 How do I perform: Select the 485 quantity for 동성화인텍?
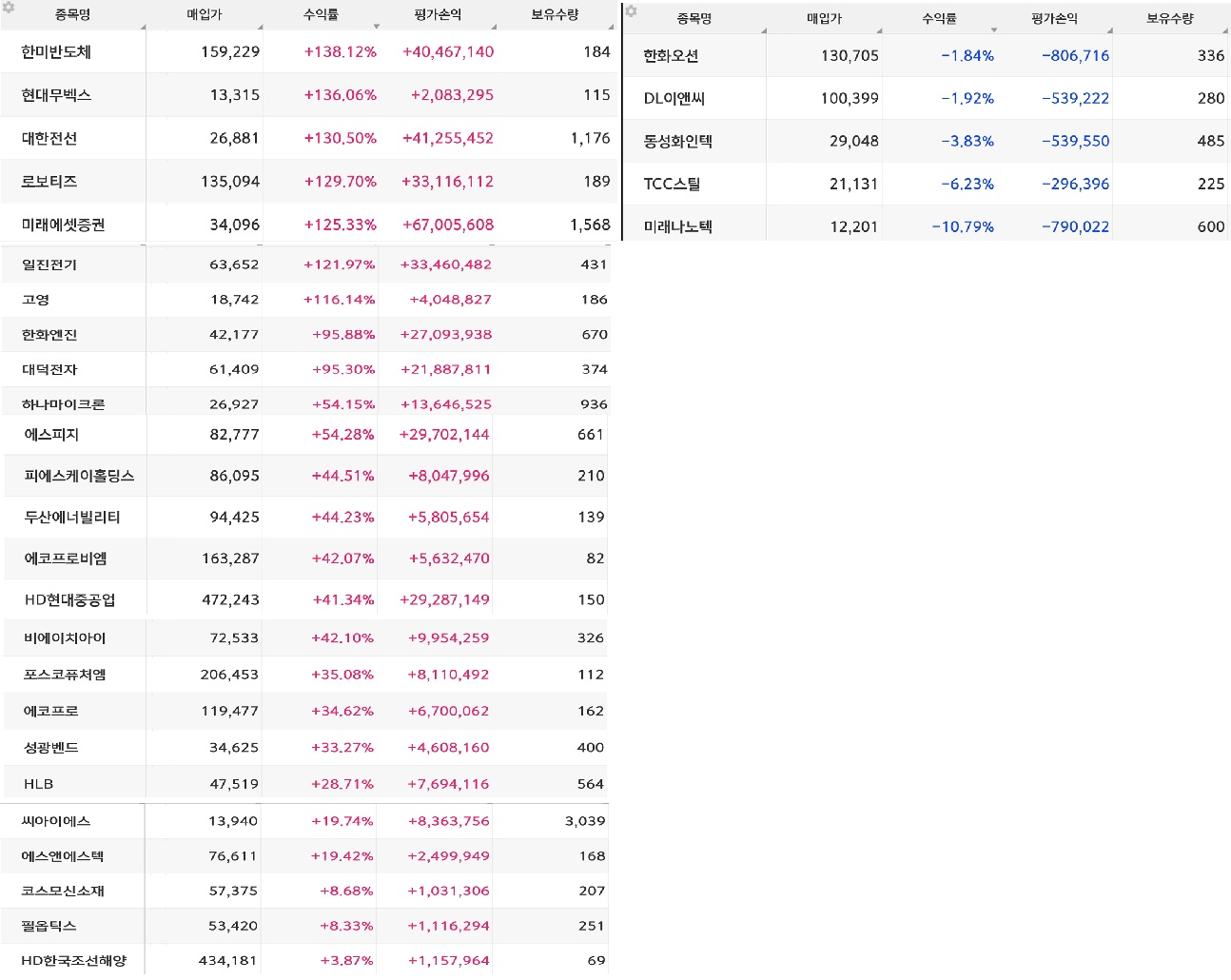[1211, 142]
